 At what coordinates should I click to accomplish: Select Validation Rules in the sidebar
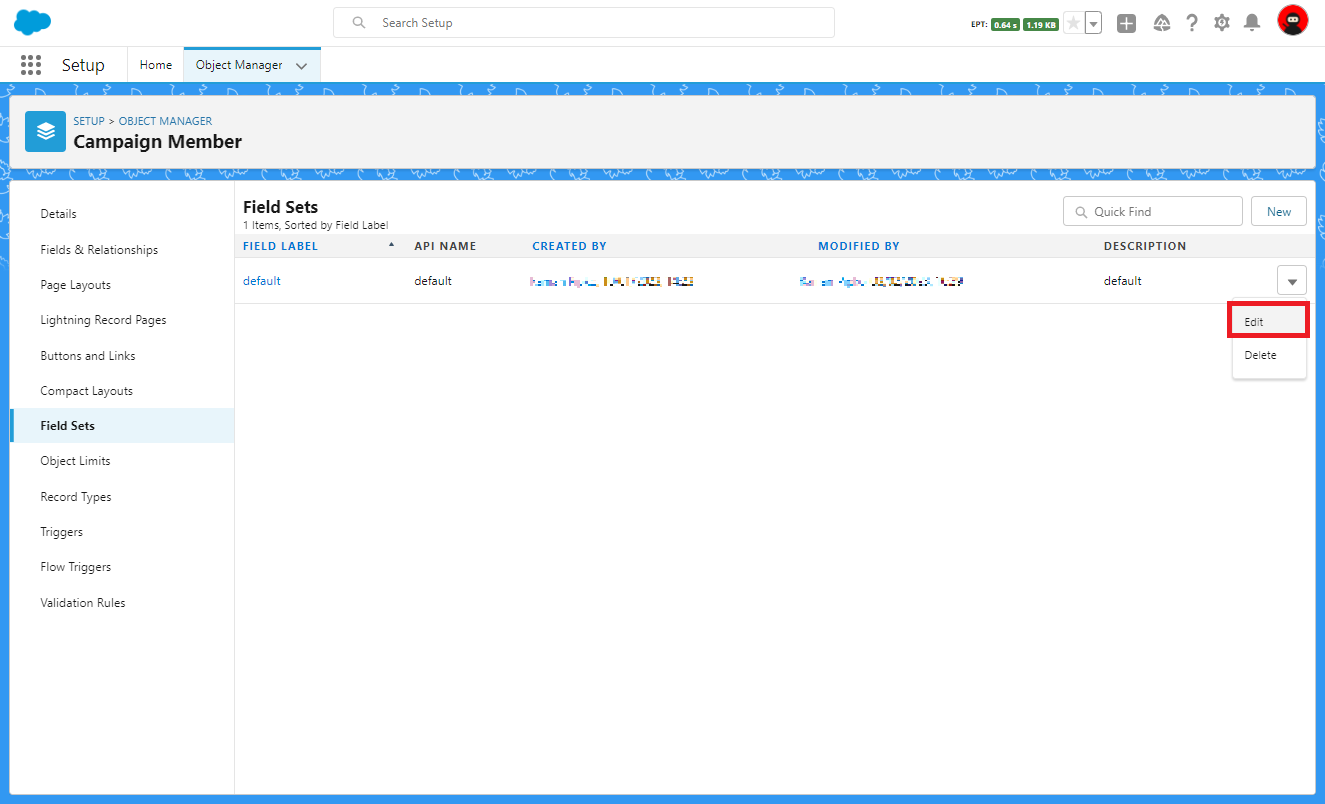(x=82, y=602)
